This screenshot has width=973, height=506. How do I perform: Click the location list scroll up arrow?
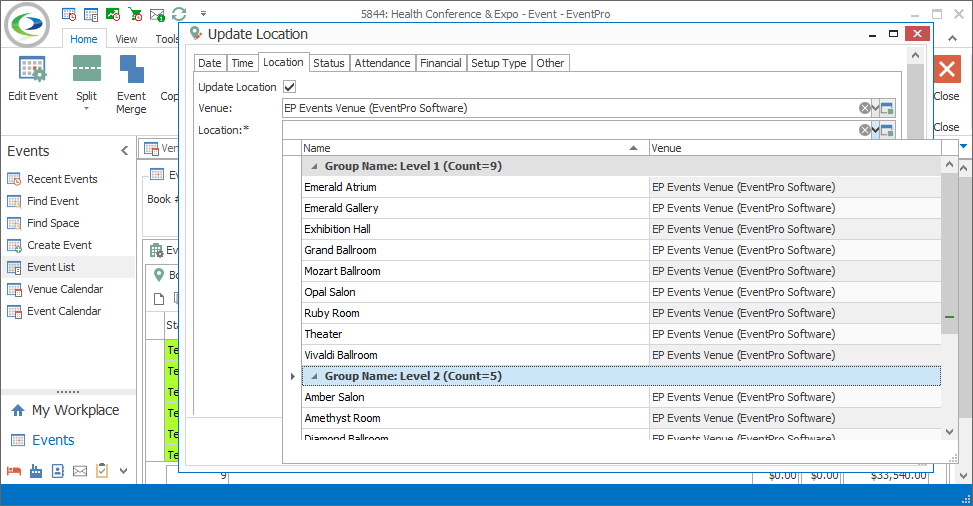[949, 165]
